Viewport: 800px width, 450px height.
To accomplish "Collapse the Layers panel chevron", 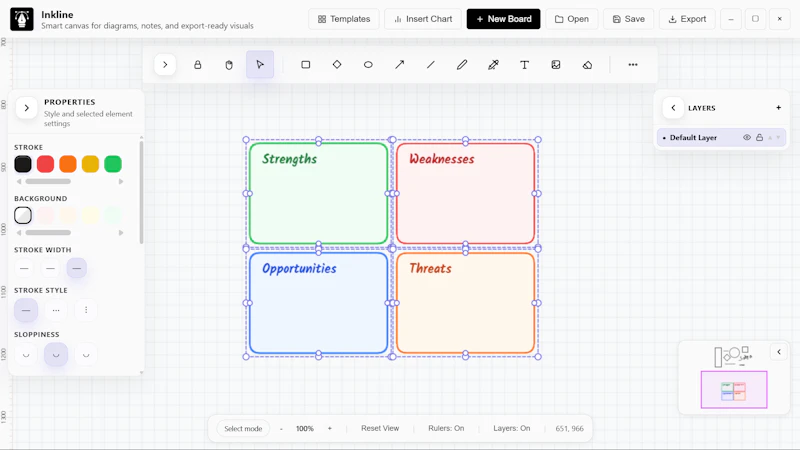I will tap(673, 108).
